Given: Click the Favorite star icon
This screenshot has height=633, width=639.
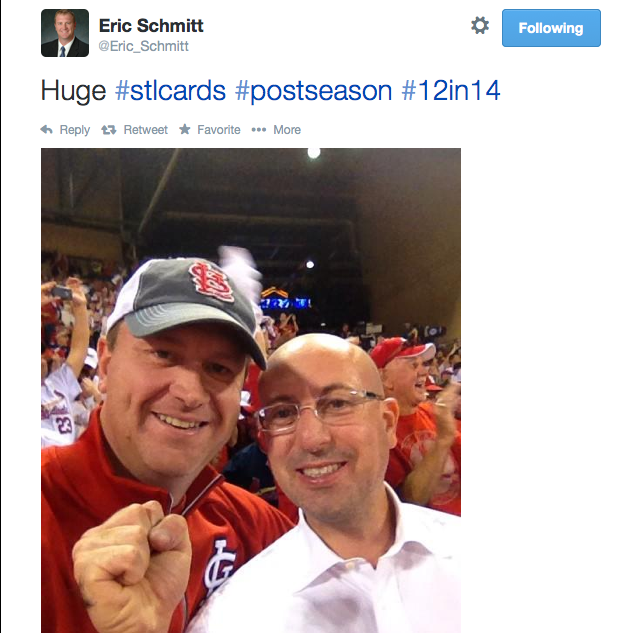Looking at the screenshot, I should pos(185,129).
